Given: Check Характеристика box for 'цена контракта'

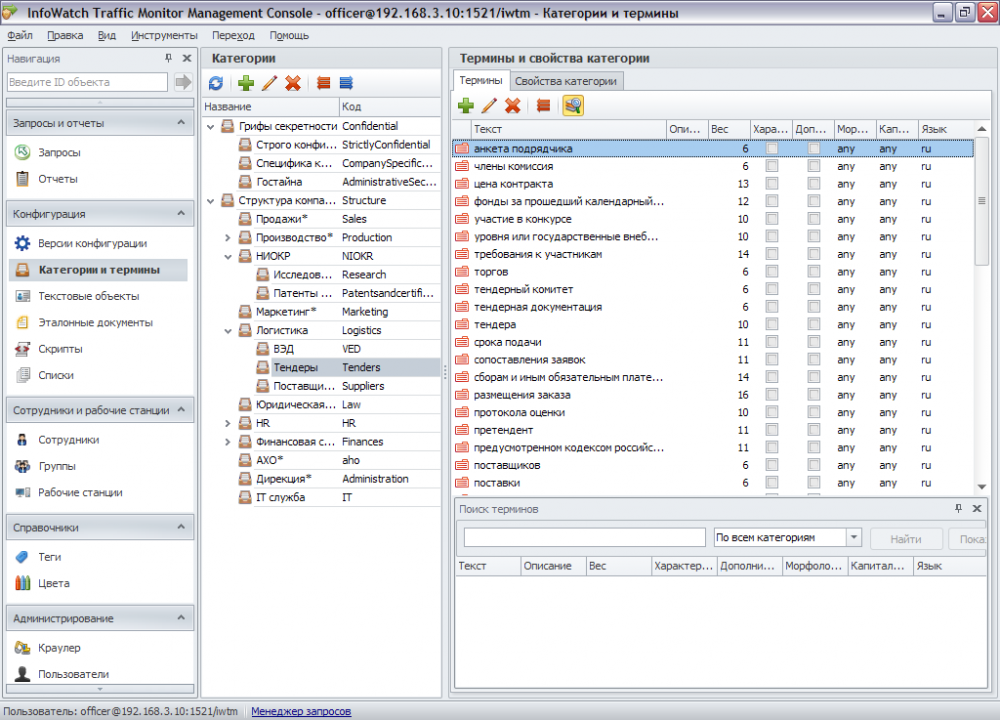Looking at the screenshot, I should (771, 184).
